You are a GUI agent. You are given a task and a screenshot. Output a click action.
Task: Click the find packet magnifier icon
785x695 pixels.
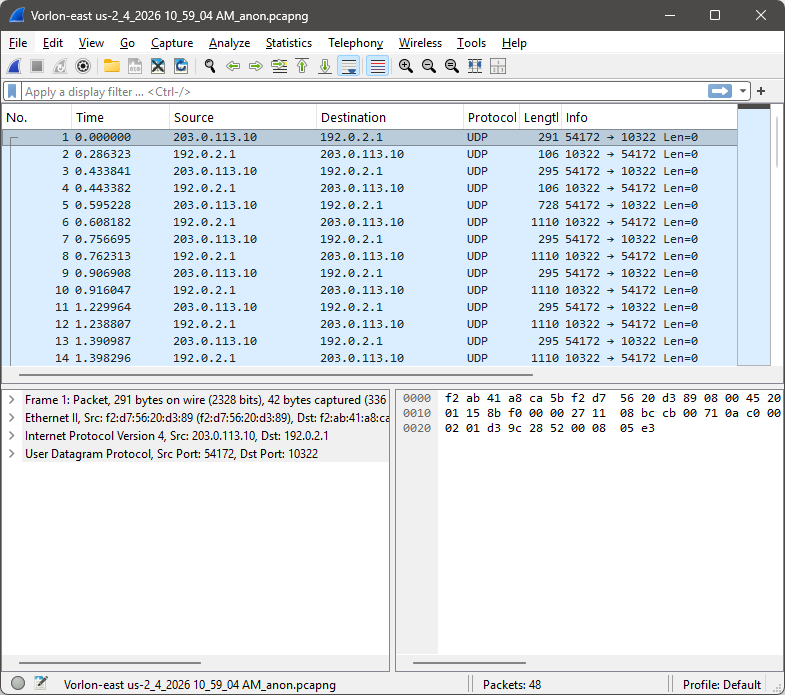[210, 66]
